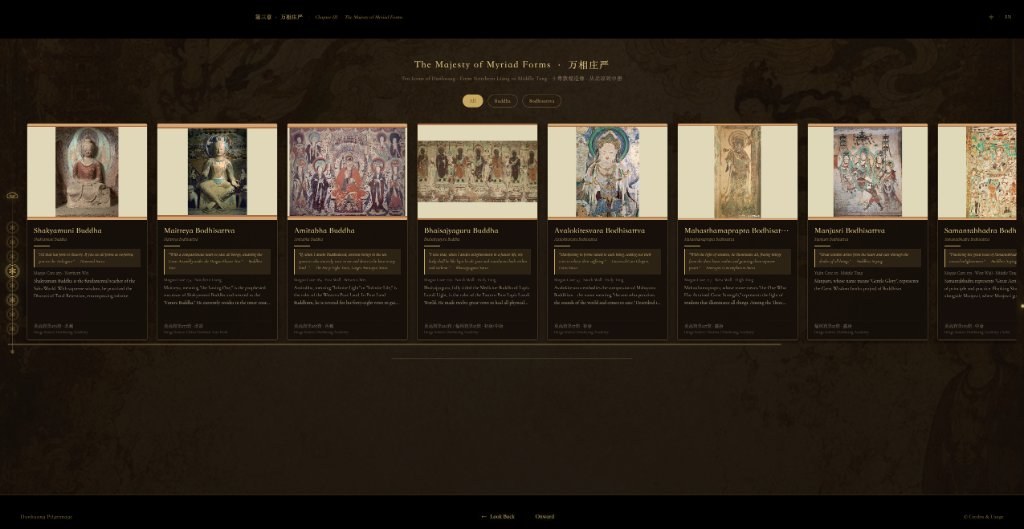Go to previous chapter via Look Back
The height and width of the screenshot is (529, 1024).
(x=498, y=517)
